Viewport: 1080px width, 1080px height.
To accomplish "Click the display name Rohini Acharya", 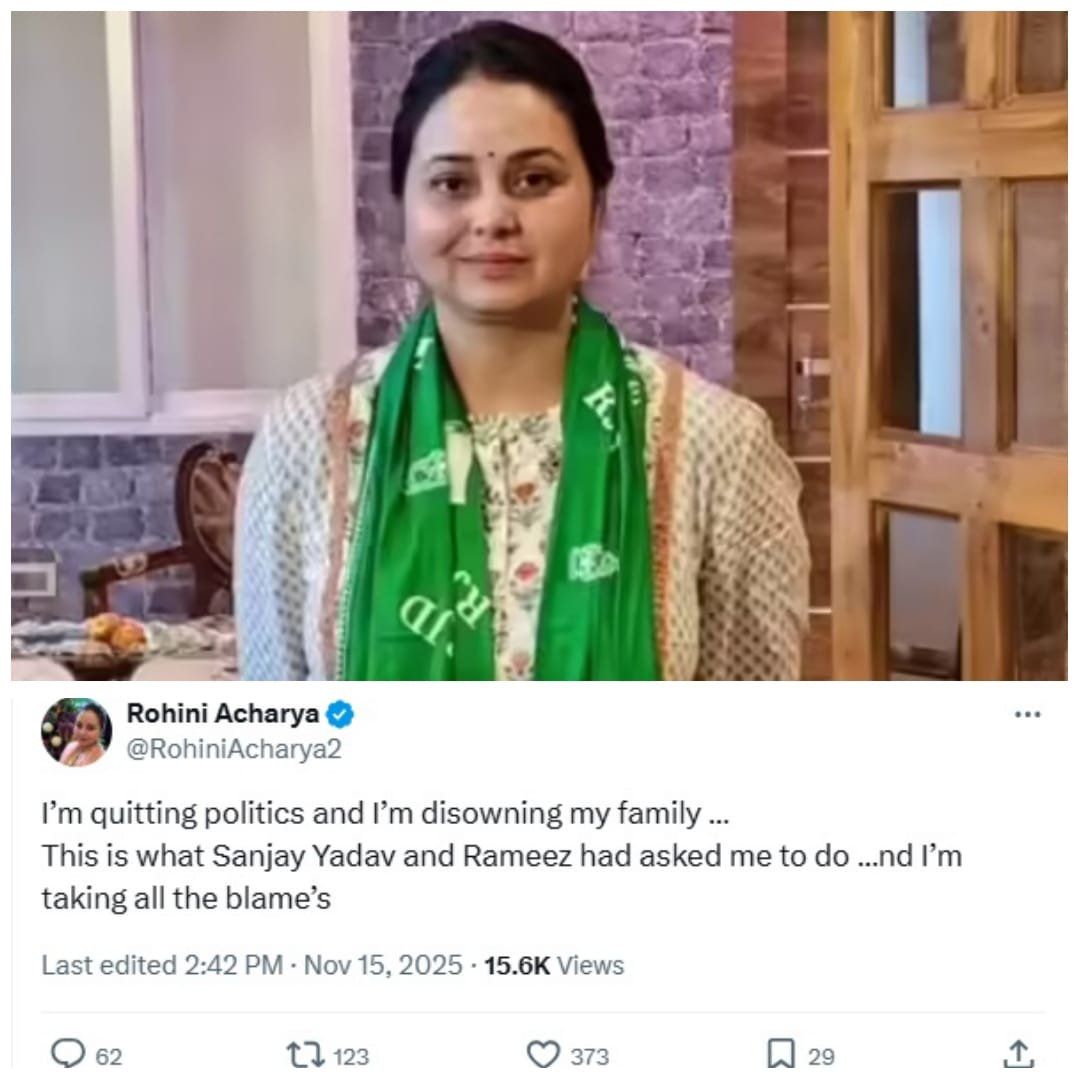I will 223,714.
